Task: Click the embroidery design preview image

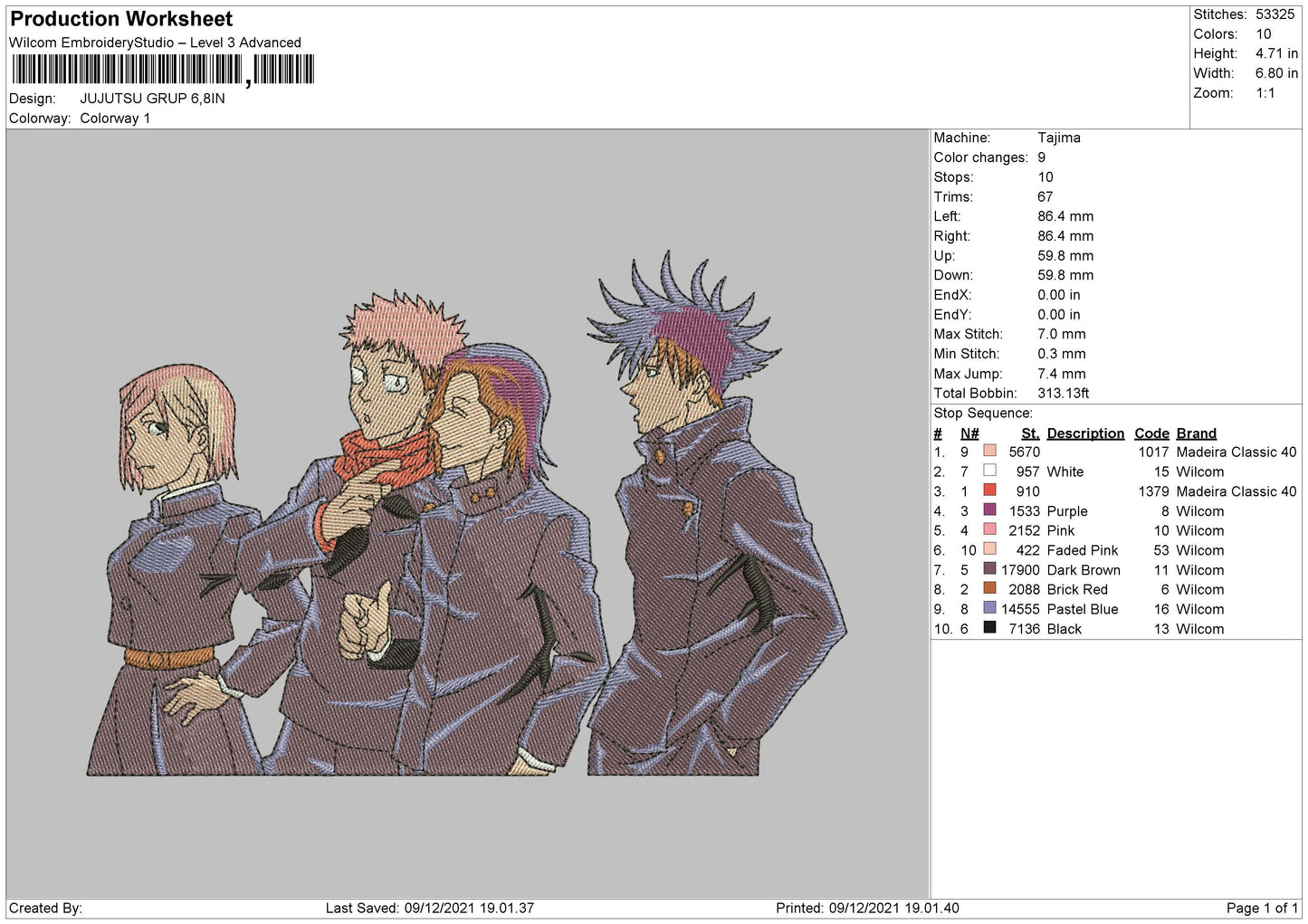Action: 467,514
